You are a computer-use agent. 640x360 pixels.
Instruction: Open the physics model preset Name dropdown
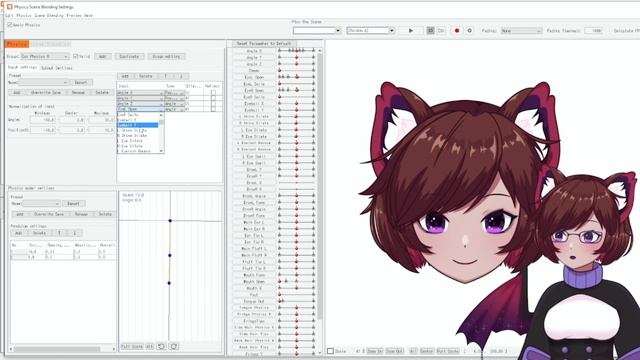coord(41,204)
